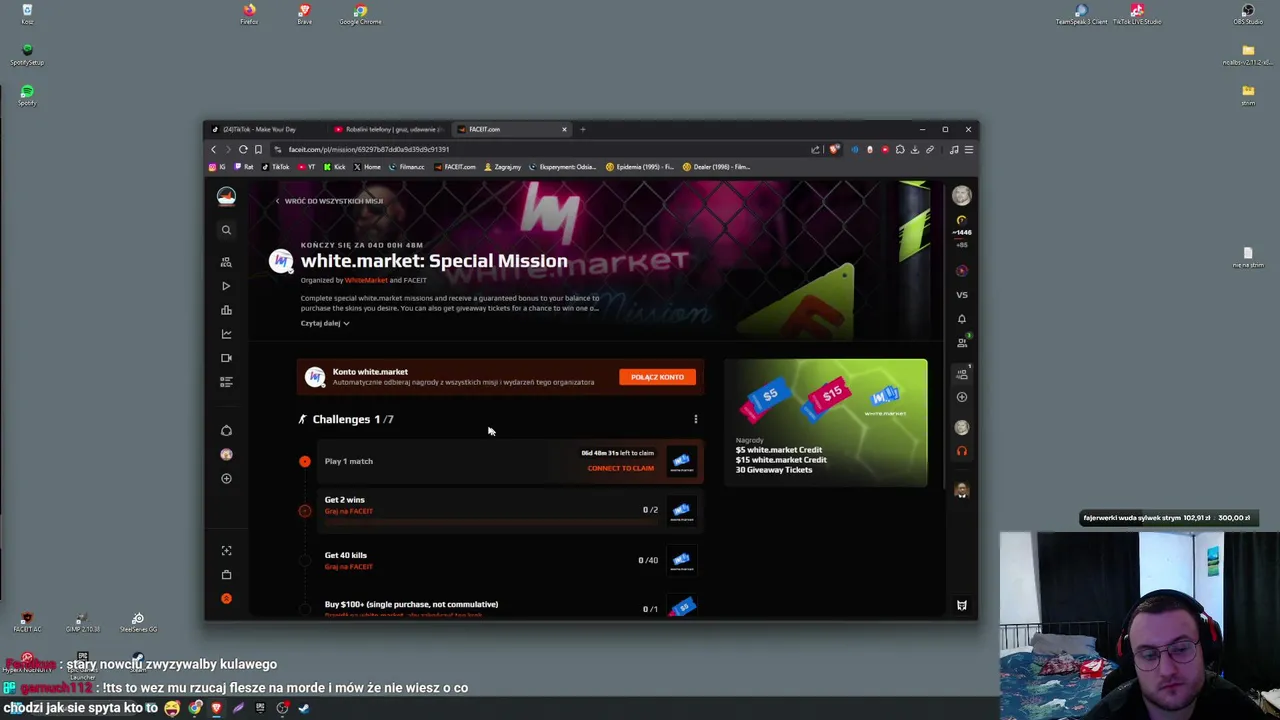Open the OBS Studio desktop shortcut
This screenshot has height=720, width=1280.
tap(1248, 14)
